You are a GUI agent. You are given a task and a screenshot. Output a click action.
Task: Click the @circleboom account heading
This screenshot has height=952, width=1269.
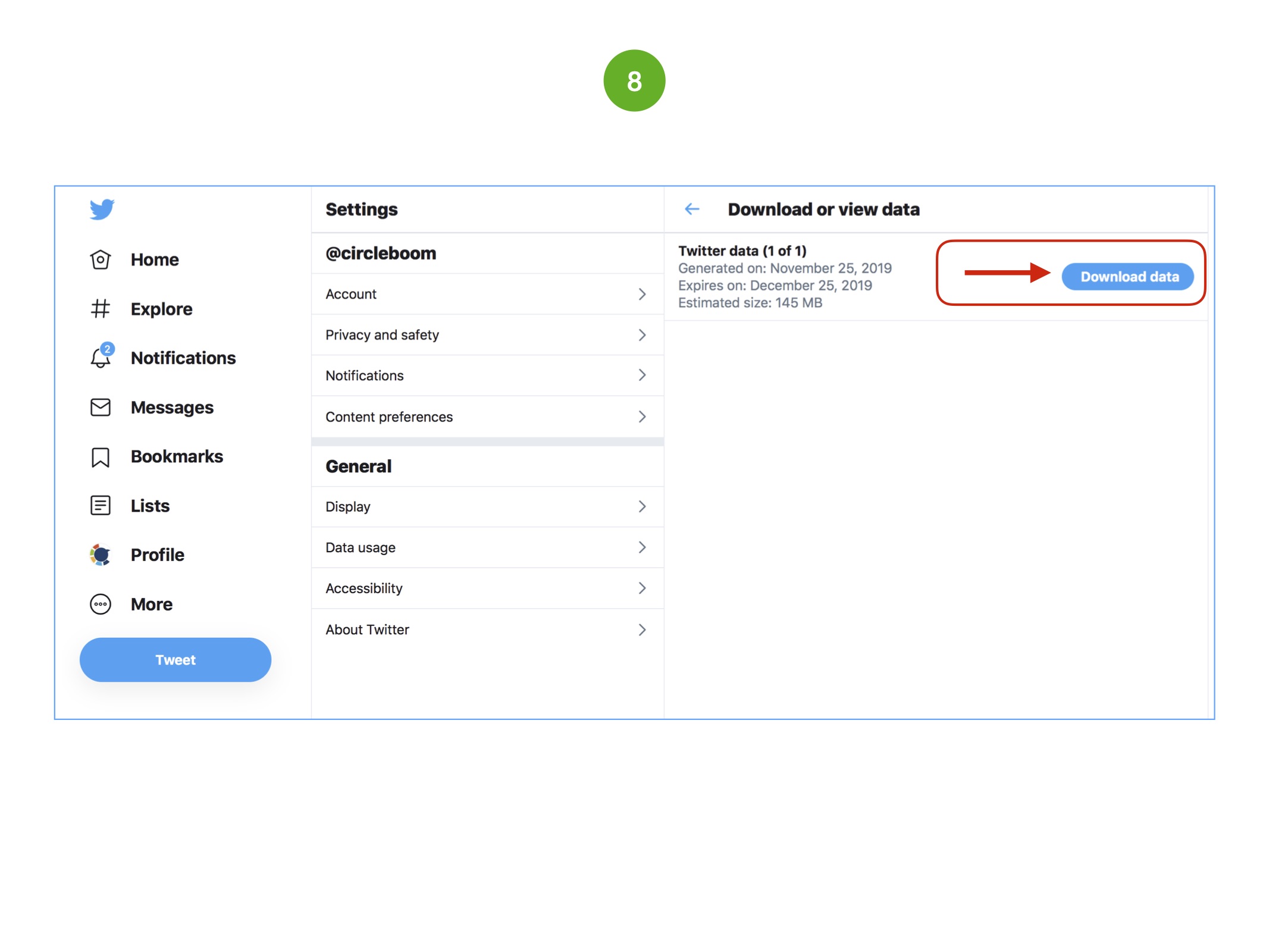tap(381, 253)
